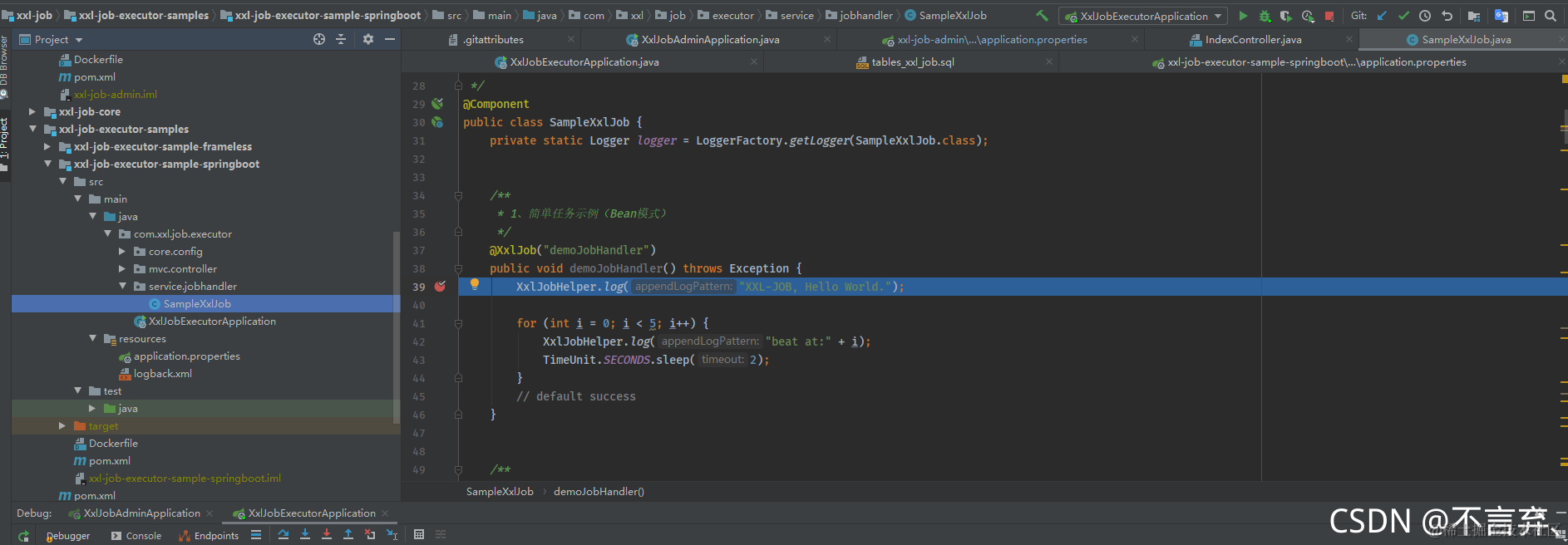Viewport: 1568px width, 545px height.
Task: Click Step Into blue down-arrow icon
Action: [x=305, y=535]
